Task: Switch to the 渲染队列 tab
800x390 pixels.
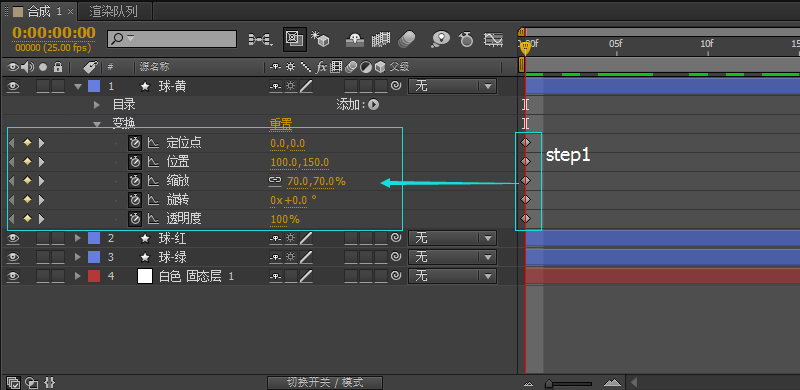Action: click(x=113, y=11)
